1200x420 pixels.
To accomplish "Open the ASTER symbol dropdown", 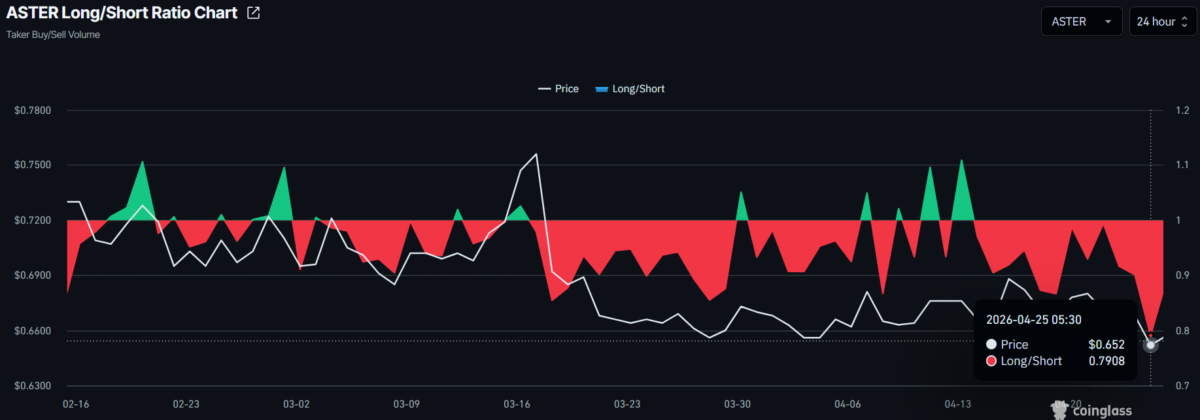I will 1081,20.
